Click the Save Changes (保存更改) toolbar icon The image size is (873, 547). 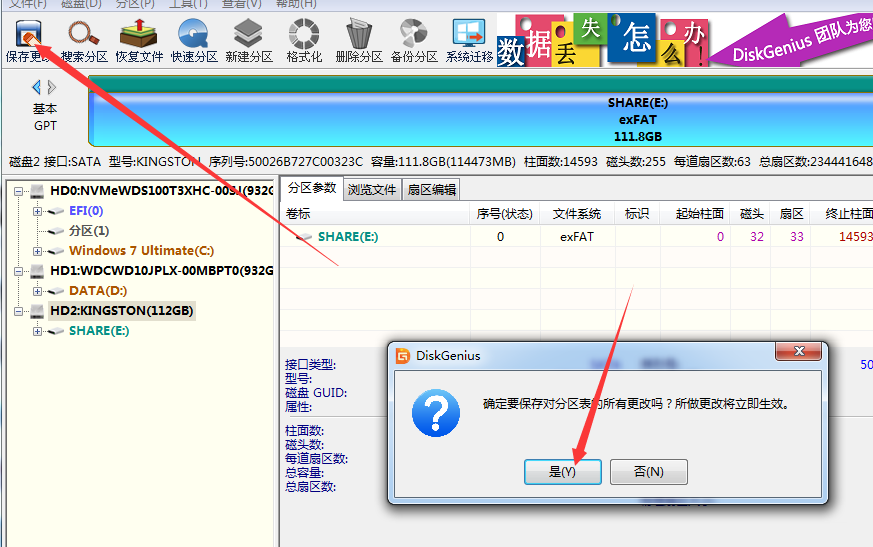coord(28,41)
